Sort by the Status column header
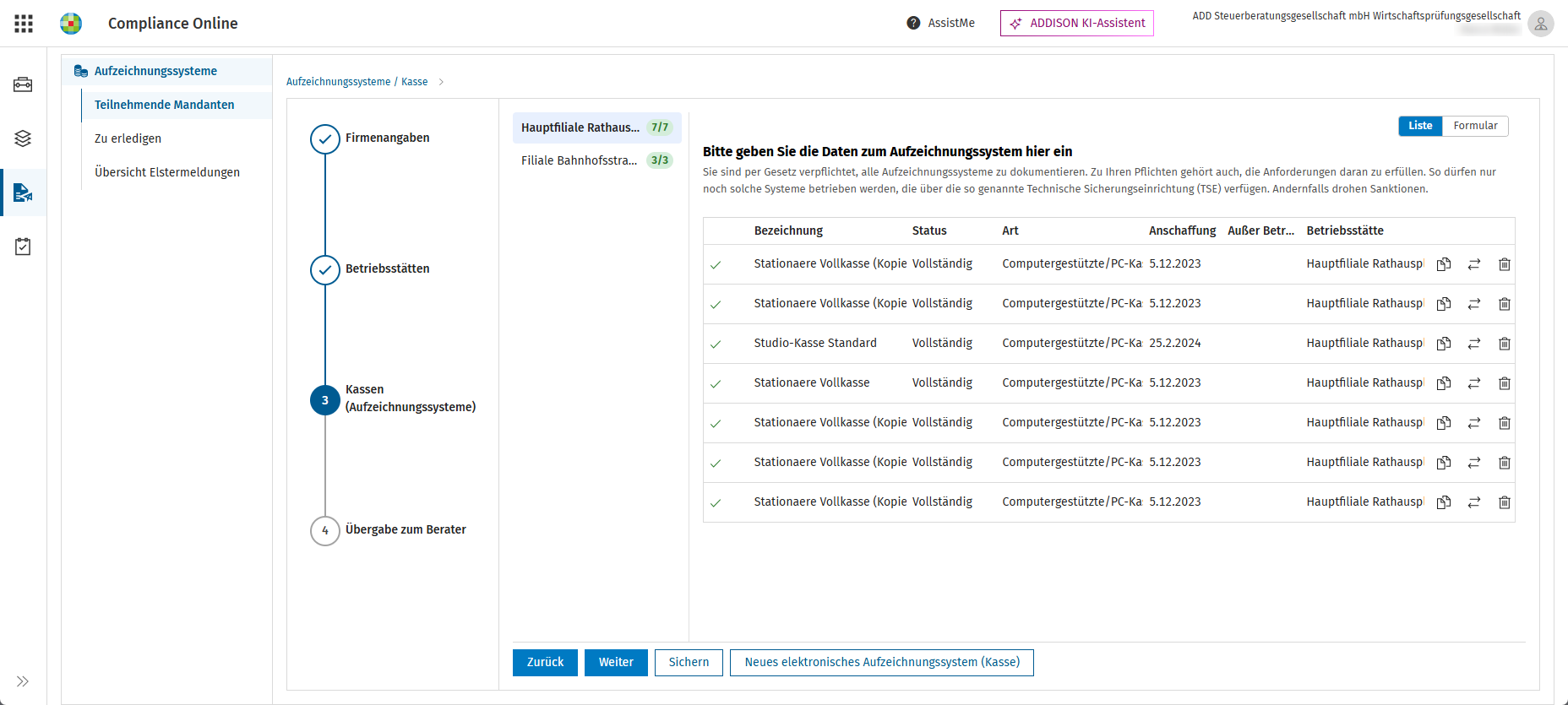This screenshot has width=1568, height=705. (929, 230)
